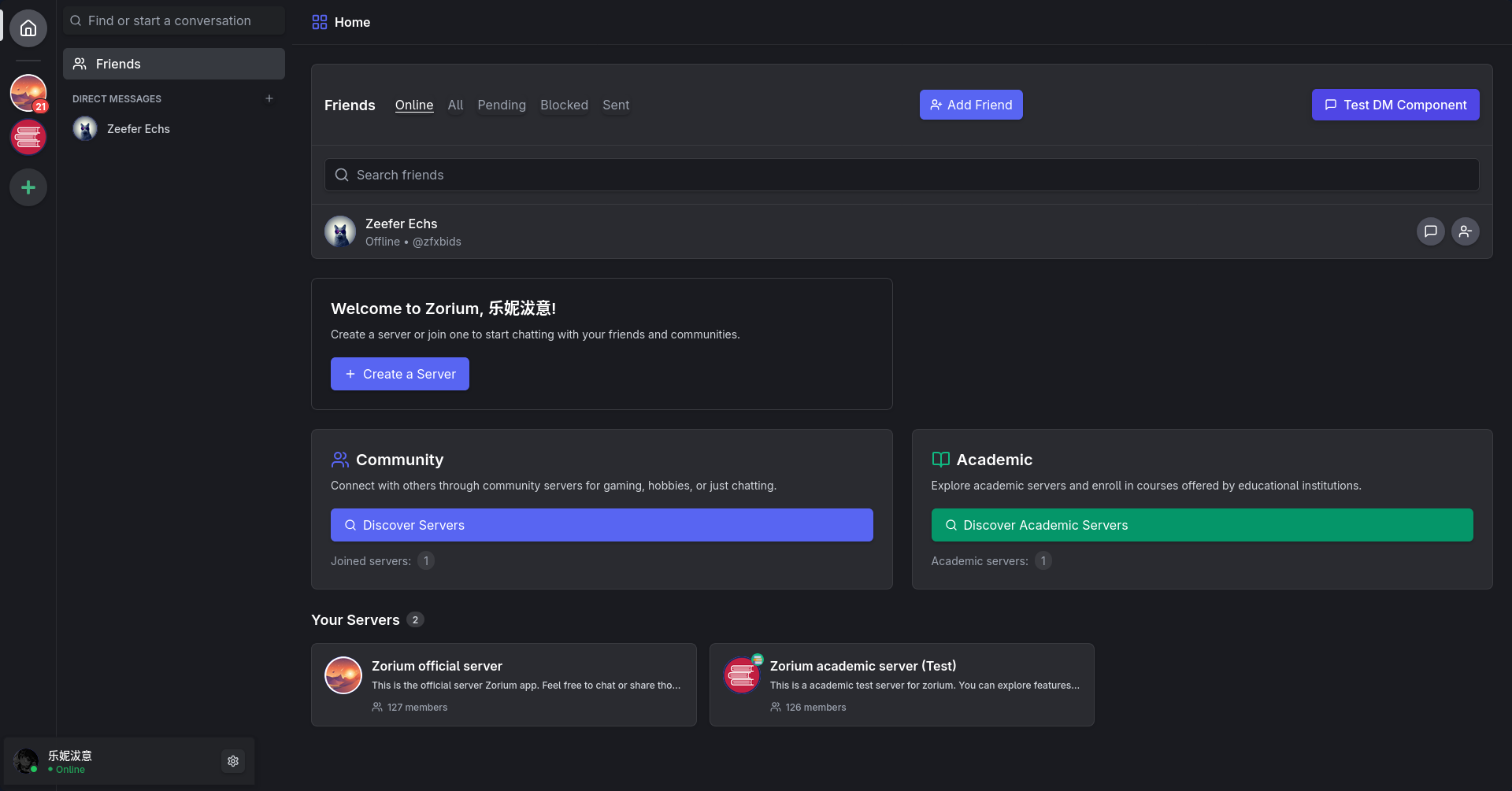This screenshot has width=1512, height=791.
Task: Click Discover Servers in Community card
Action: click(x=602, y=525)
